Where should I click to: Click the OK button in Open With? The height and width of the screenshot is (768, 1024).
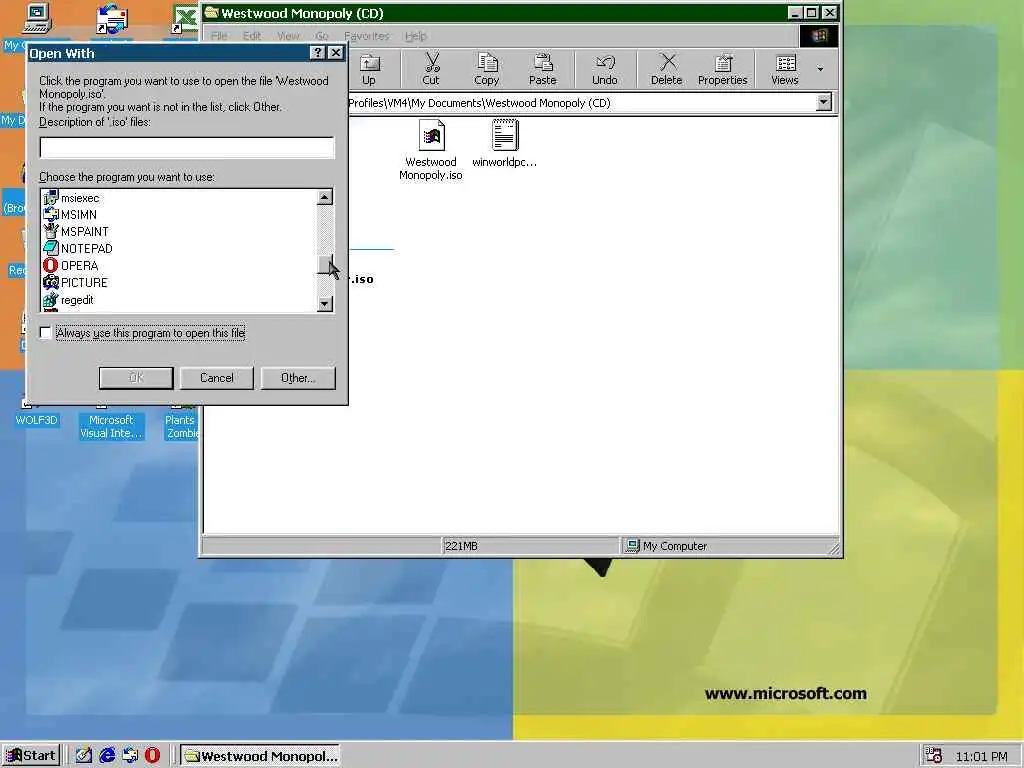click(136, 378)
